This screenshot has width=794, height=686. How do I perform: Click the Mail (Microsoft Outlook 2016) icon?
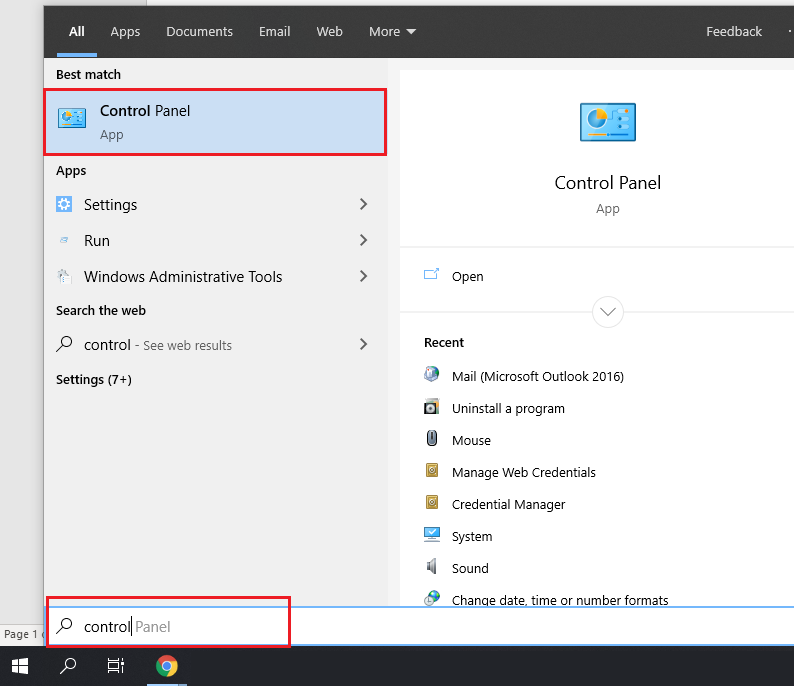tap(431, 375)
